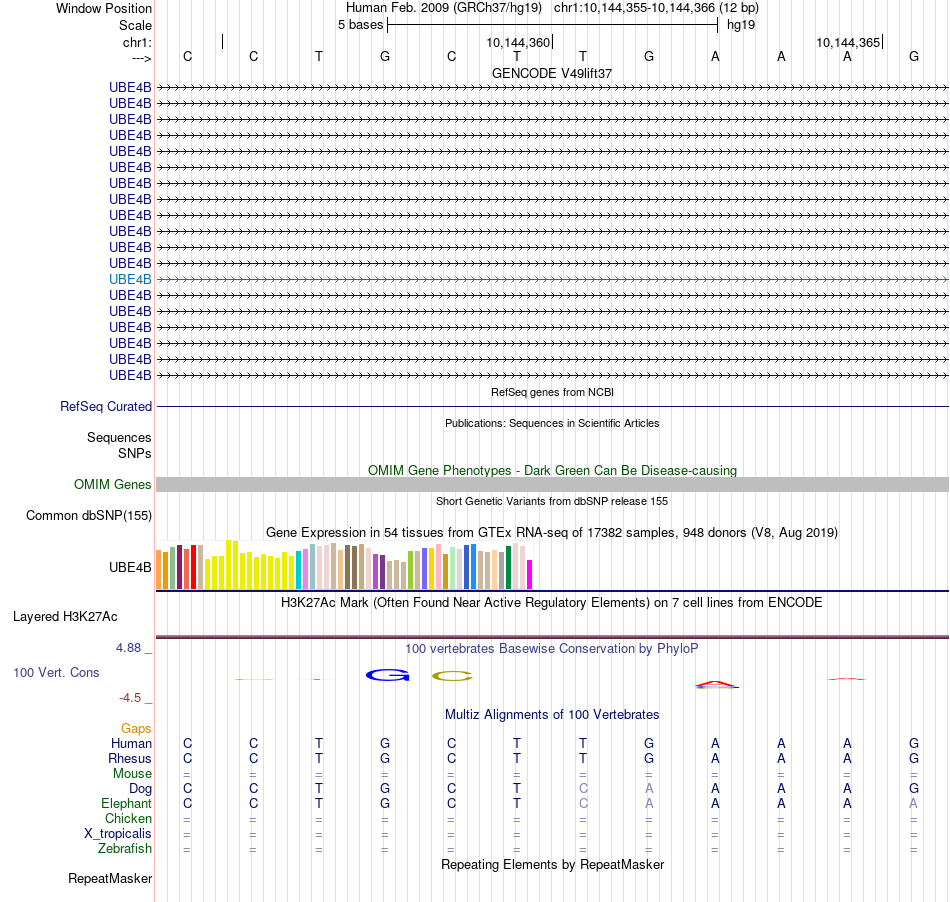Select the Dog alignment row label
Screen dimensions: 950x902
[x=141, y=789]
